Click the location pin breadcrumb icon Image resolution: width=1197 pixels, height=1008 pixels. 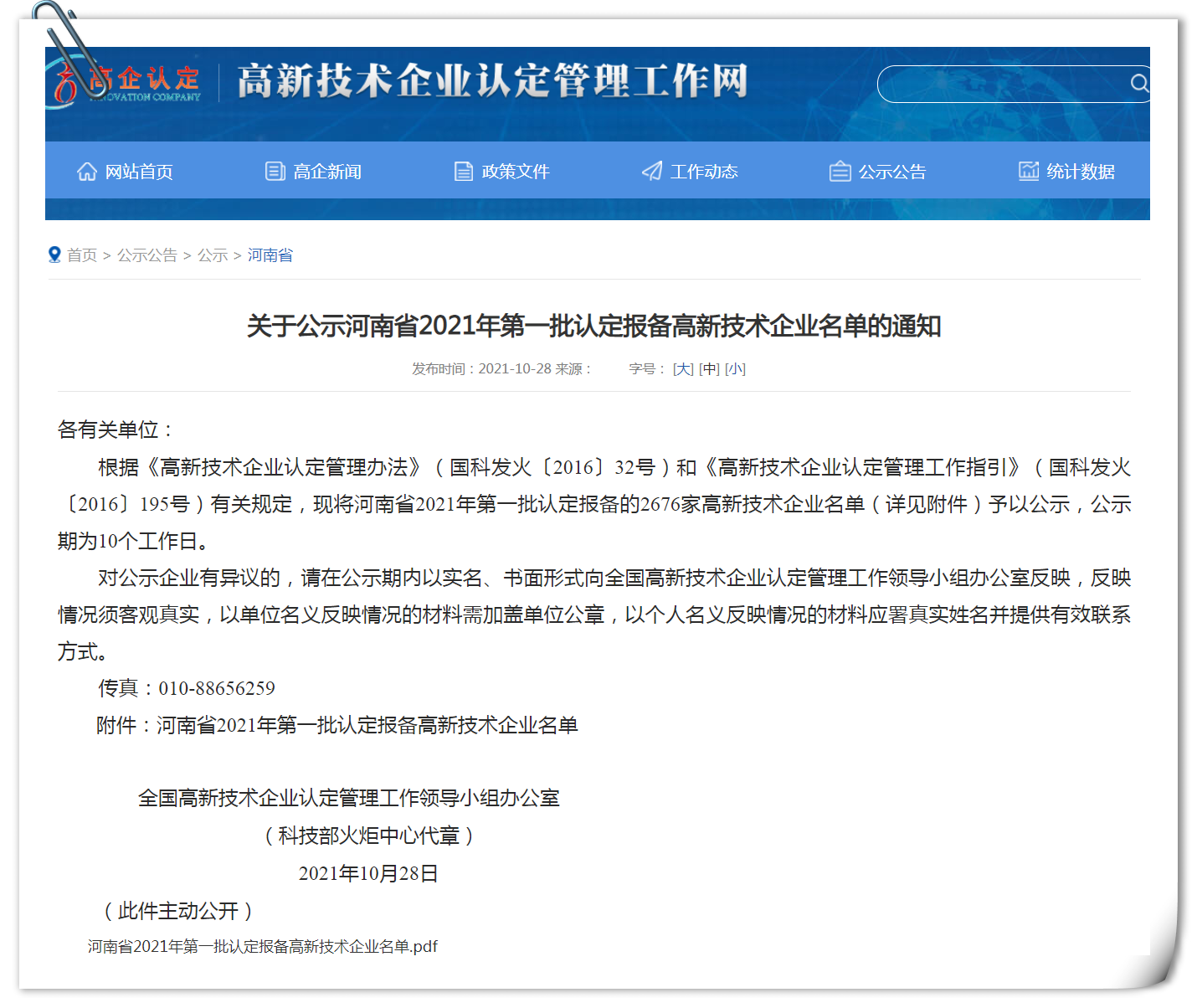(x=54, y=255)
